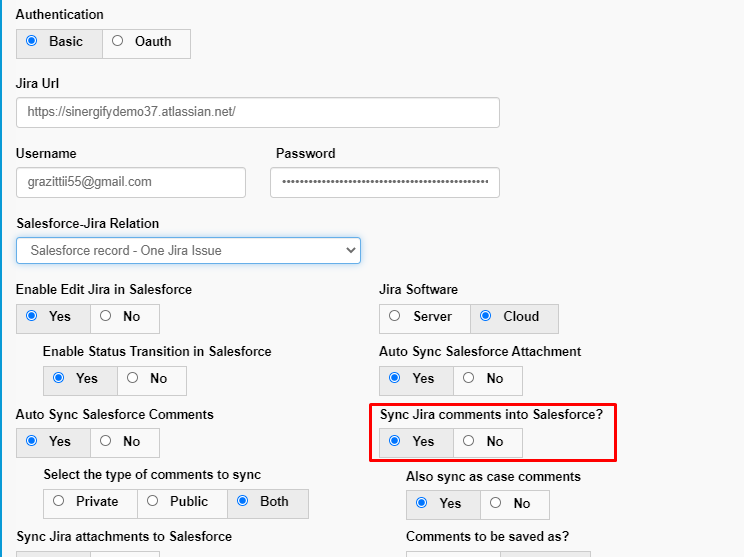Select Oauth authentication radio button
Viewport: 744px width, 557px height.
click(117, 41)
